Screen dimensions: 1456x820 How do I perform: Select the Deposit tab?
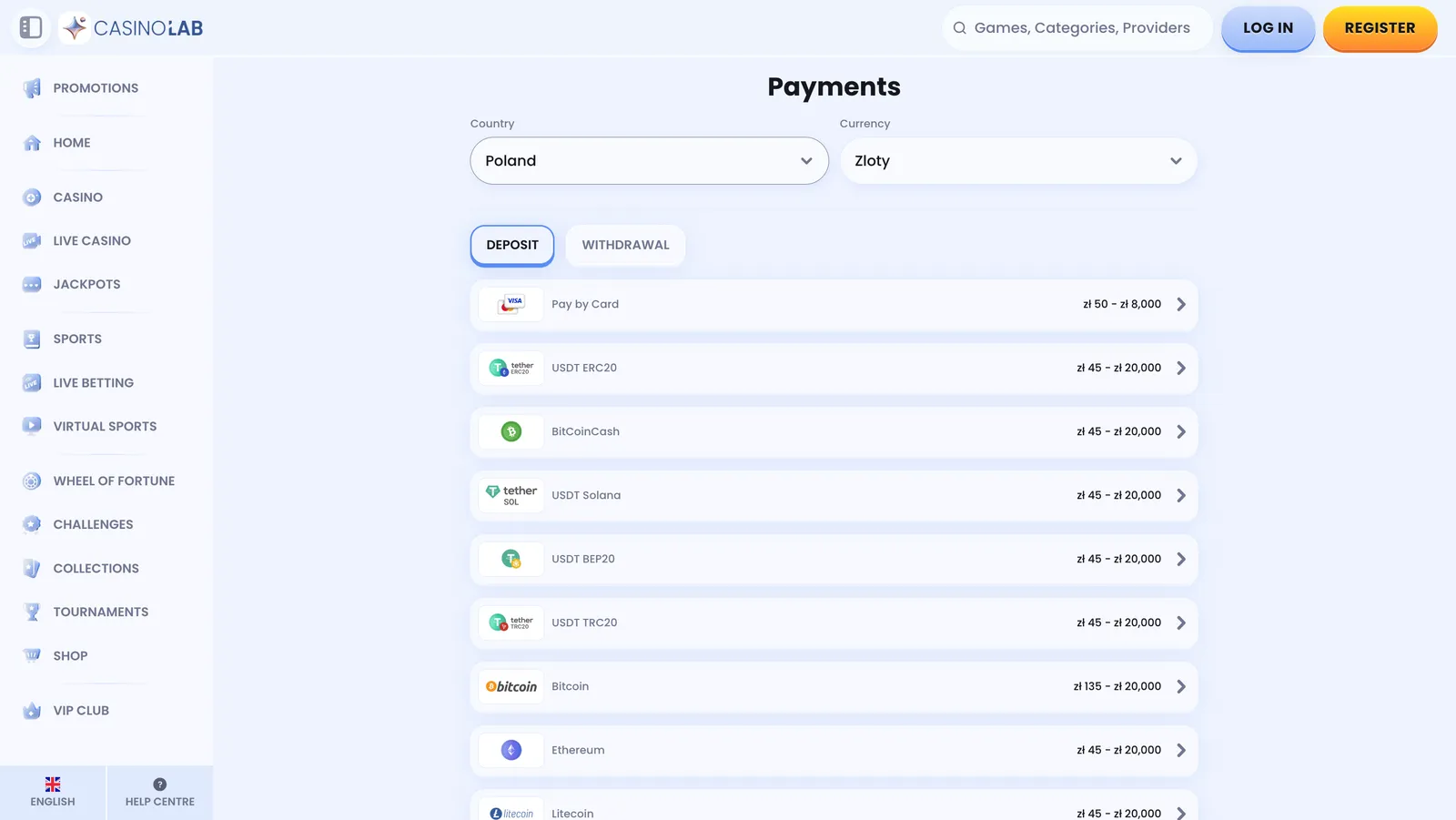pyautogui.click(x=512, y=246)
